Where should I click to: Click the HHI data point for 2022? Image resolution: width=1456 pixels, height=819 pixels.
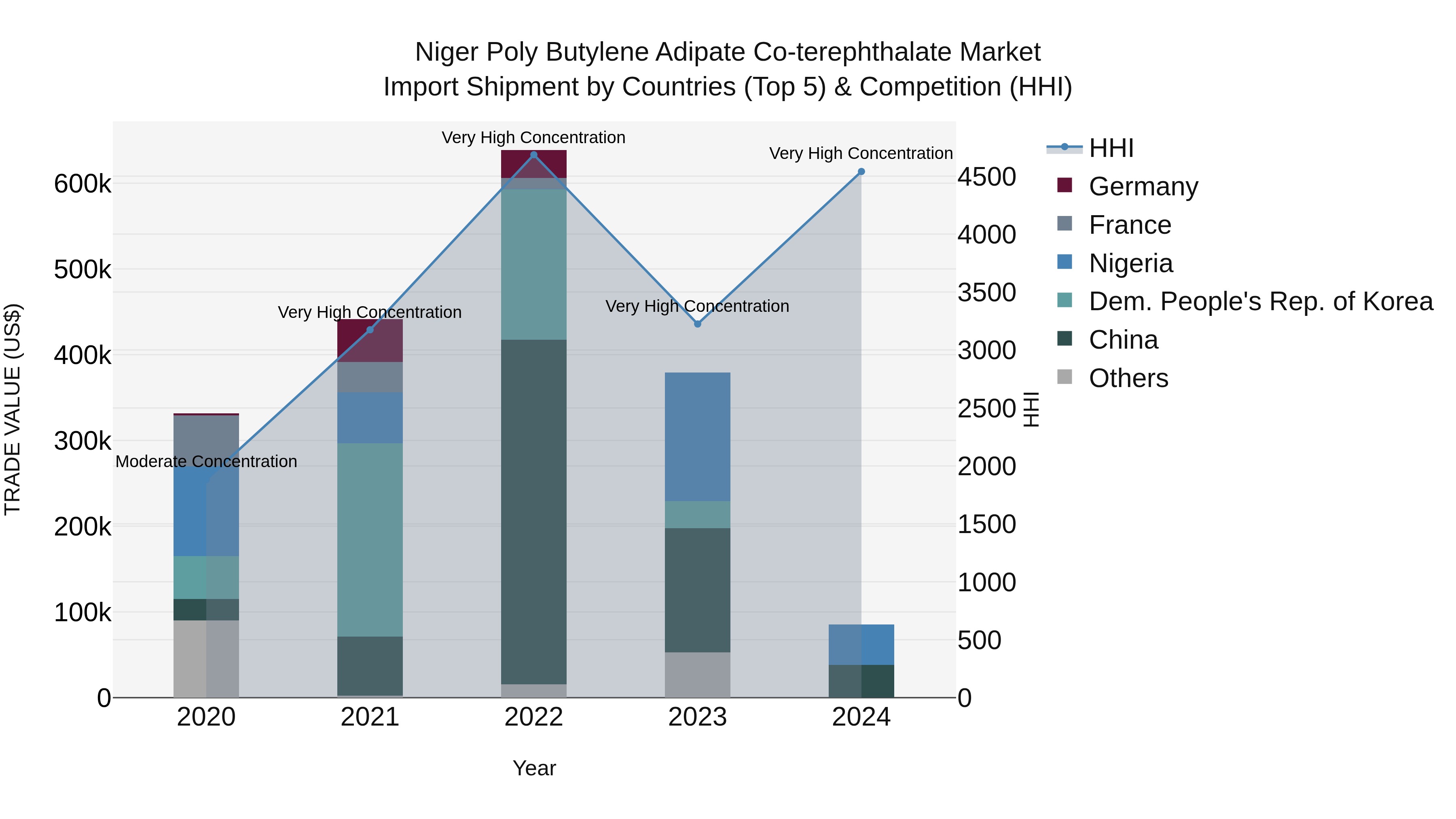[533, 155]
